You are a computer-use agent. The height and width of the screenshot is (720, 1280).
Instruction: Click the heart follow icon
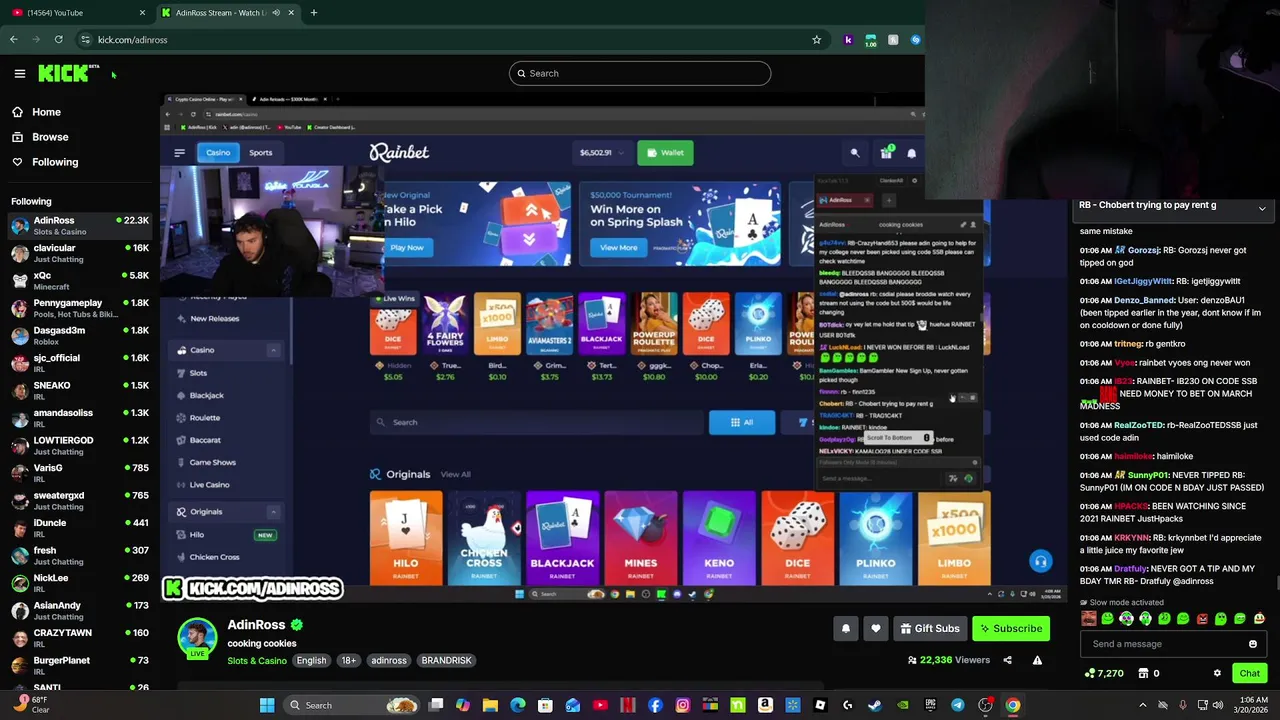[x=876, y=628]
